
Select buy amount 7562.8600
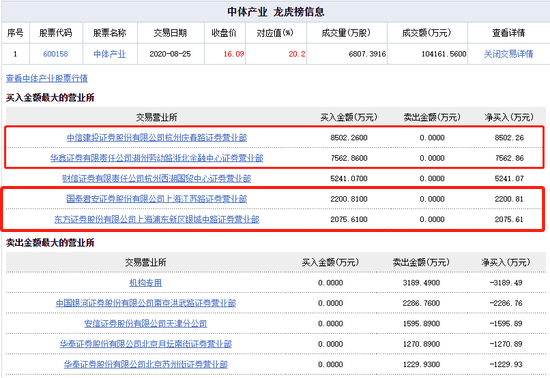349,158
